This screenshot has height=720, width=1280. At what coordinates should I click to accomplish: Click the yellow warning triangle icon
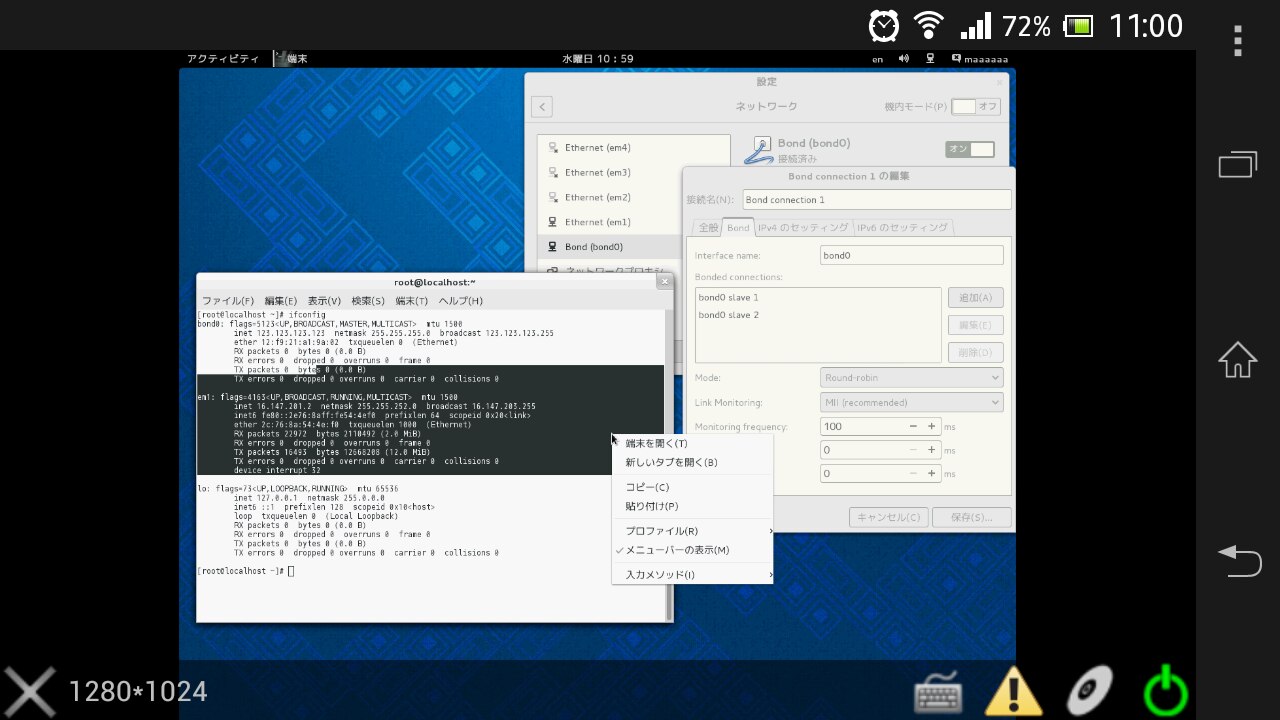point(1014,692)
